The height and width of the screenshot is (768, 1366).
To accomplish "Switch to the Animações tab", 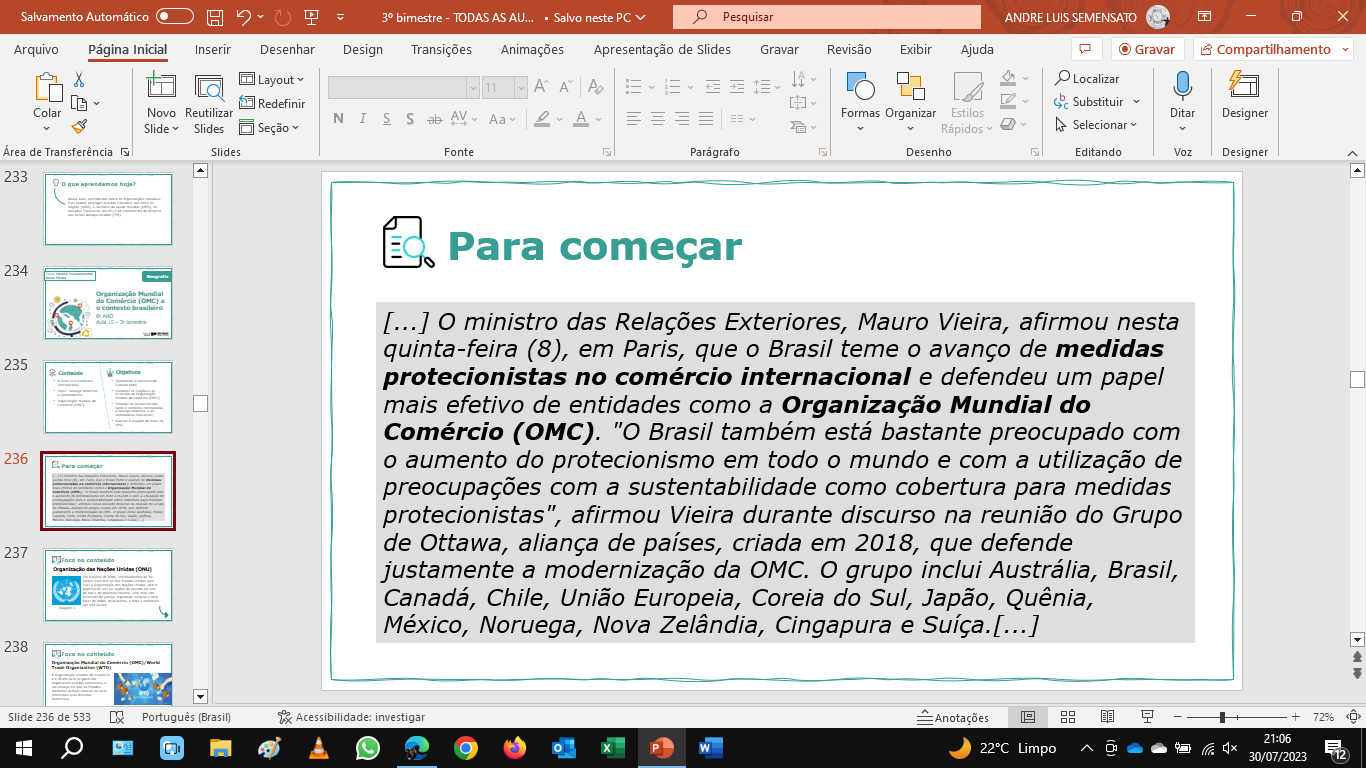I will pos(532,49).
